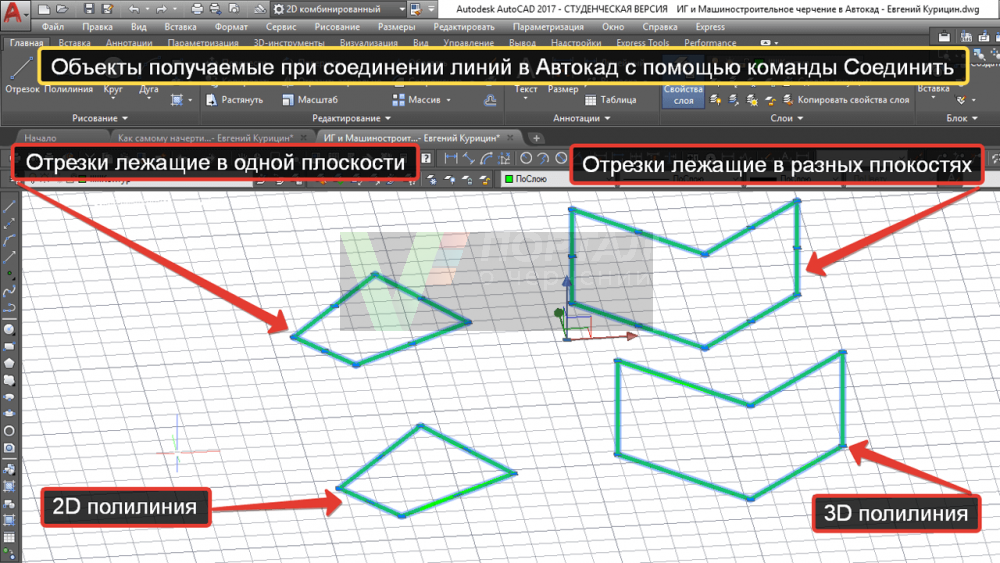Screen dimensions: 1000x563
Task: Open the Рисование menu
Action: coord(337,27)
